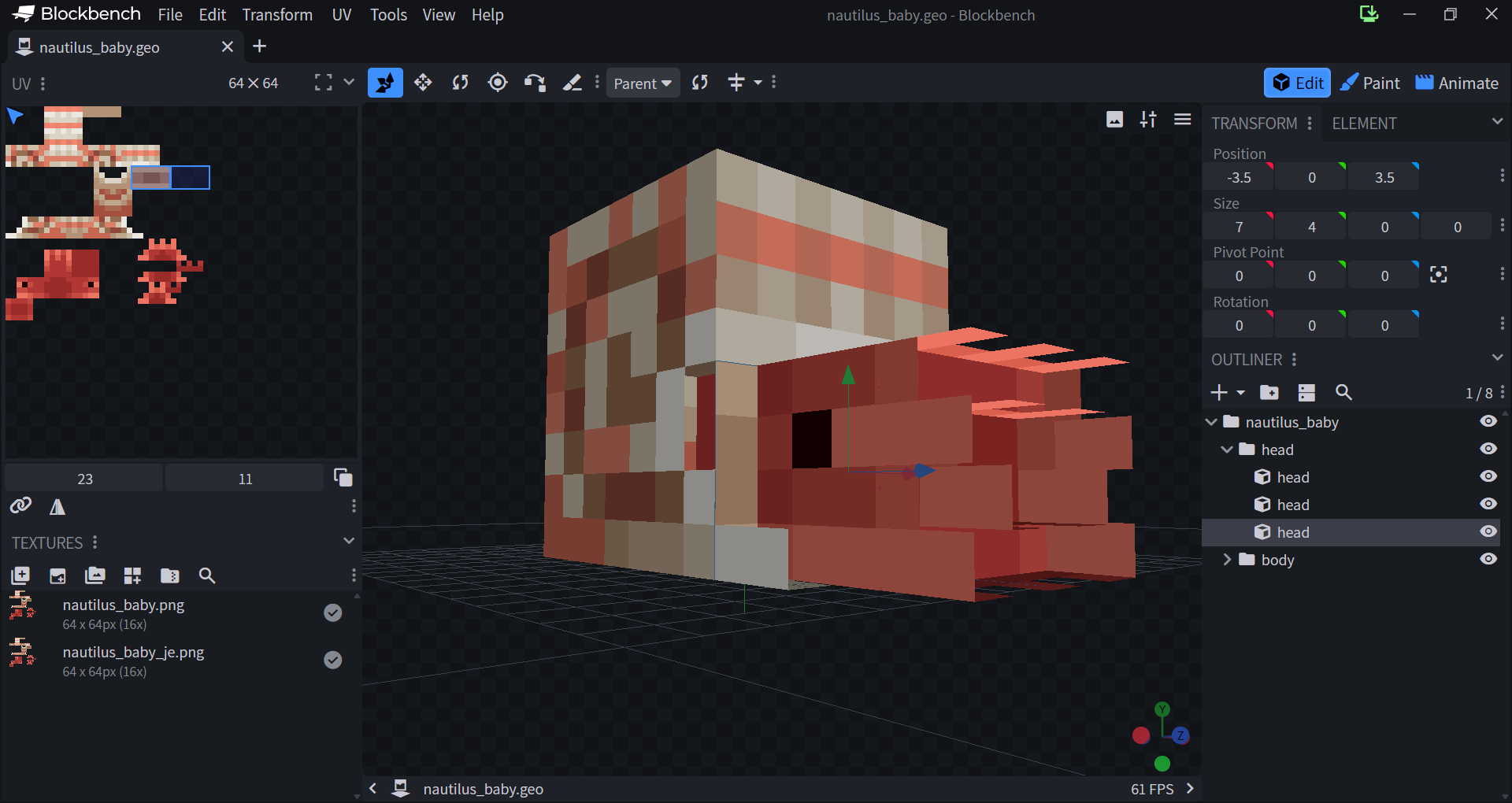Switch to Paint mode

[x=1370, y=83]
